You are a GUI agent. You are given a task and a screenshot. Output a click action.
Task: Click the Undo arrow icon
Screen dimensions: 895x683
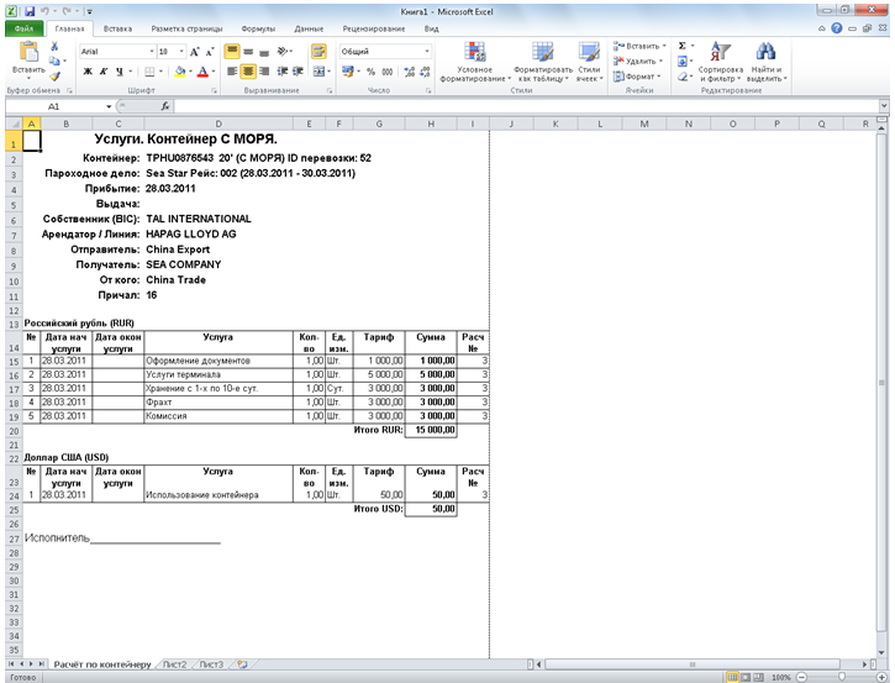click(x=45, y=11)
